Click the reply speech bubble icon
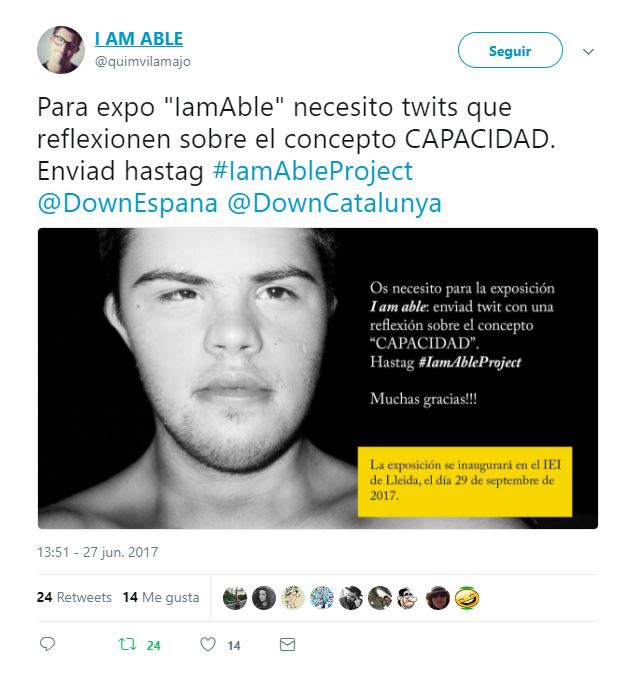Image resolution: width=634 pixels, height=679 pixels. [x=47, y=644]
